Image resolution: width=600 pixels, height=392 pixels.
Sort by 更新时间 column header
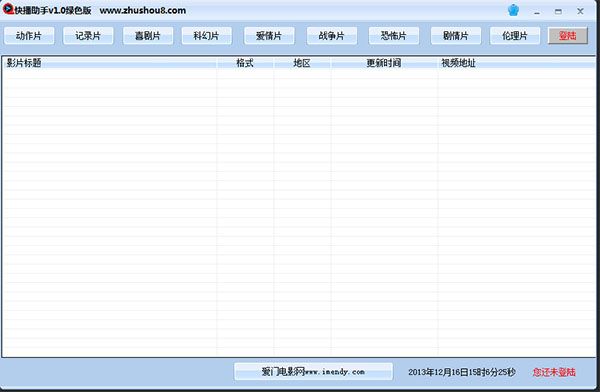coord(384,63)
